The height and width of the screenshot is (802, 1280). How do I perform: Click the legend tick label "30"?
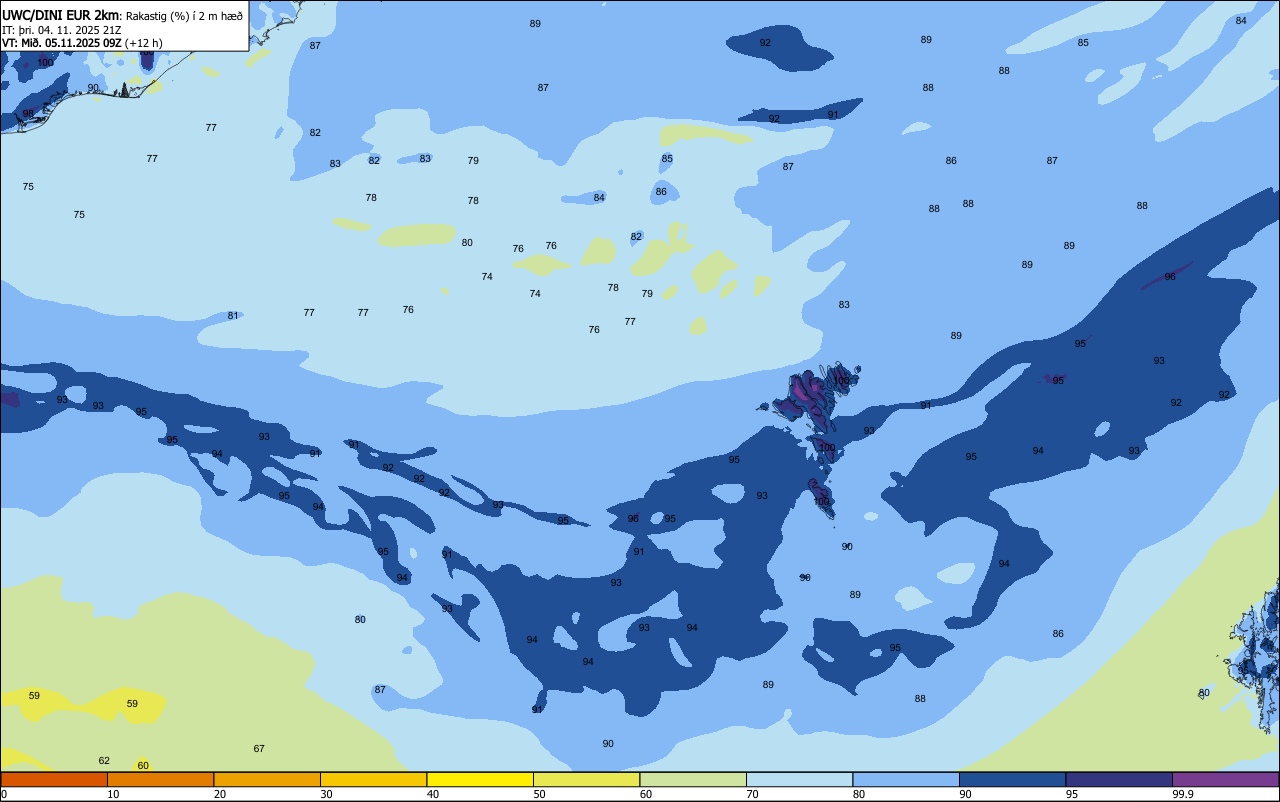(x=326, y=794)
